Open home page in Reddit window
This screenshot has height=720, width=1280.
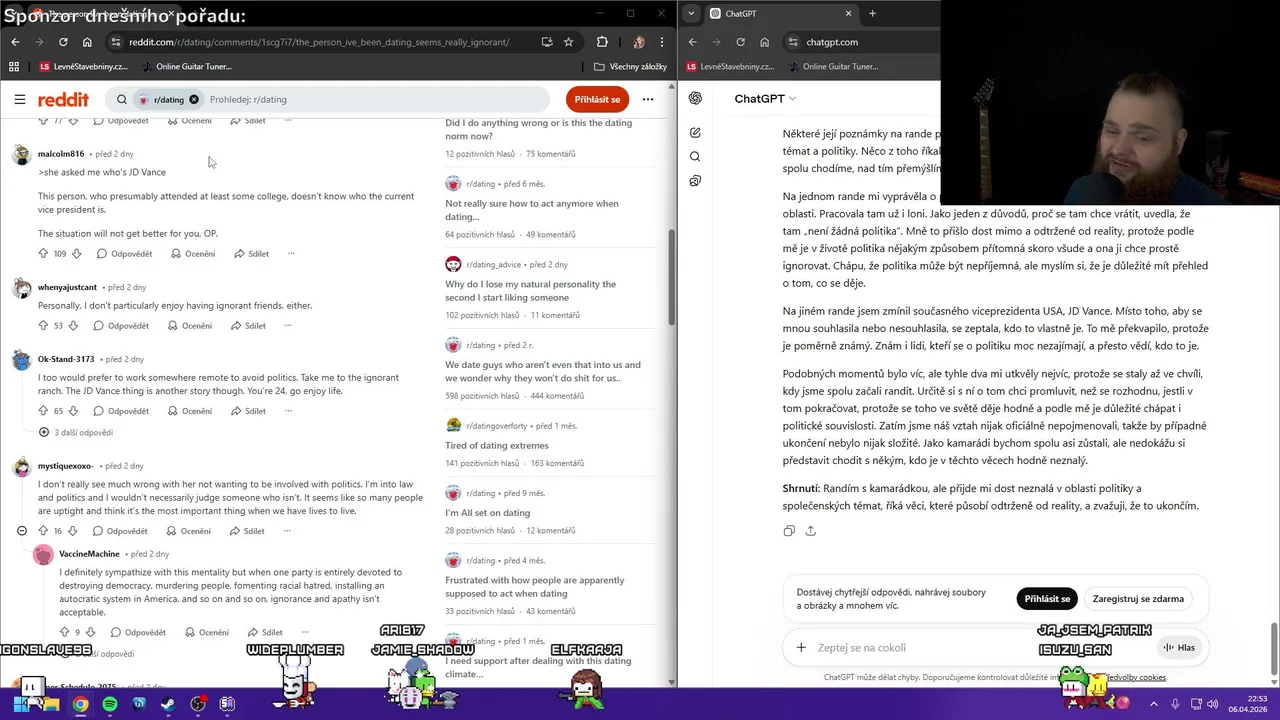pyautogui.click(x=87, y=42)
